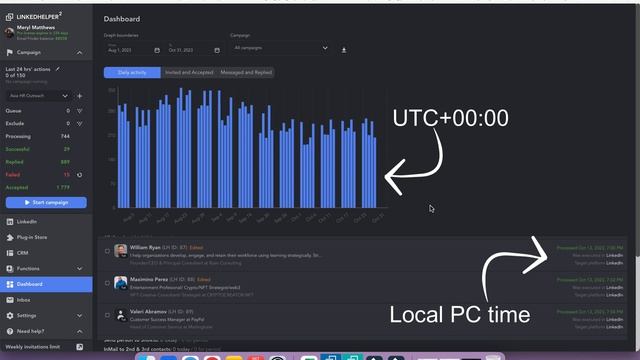The image size is (640, 360).
Task: Click the Plug-in Store puzzle icon
Action: [10, 237]
